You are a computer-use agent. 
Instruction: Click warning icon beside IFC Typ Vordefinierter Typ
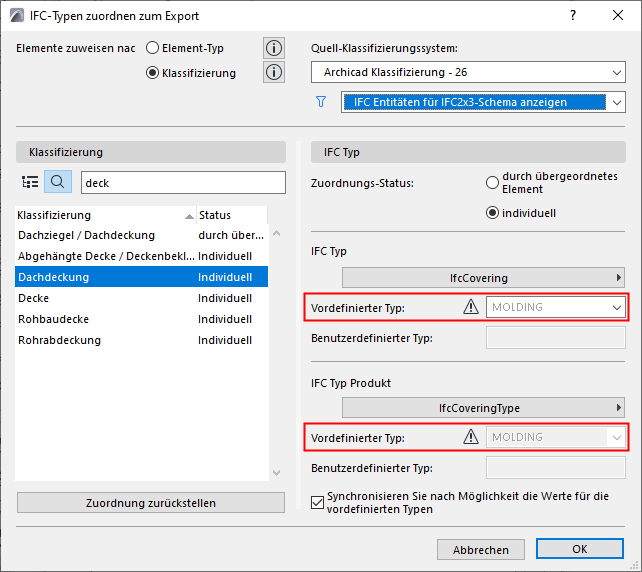tap(471, 307)
